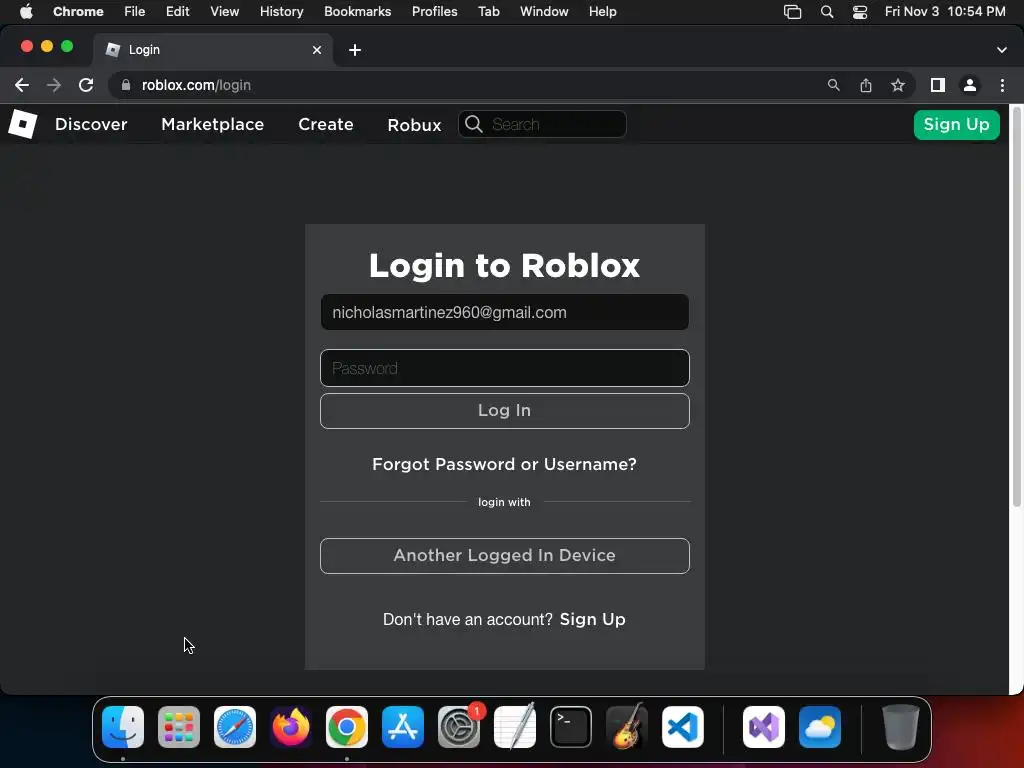Viewport: 1024px width, 768px height.
Task: Open the Edit menu
Action: click(178, 12)
